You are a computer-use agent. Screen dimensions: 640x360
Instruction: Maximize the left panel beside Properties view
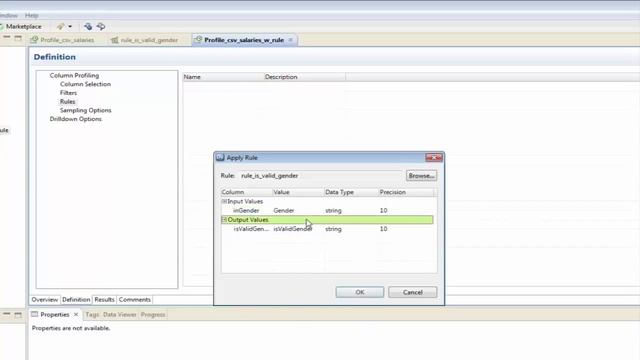(x=18, y=315)
